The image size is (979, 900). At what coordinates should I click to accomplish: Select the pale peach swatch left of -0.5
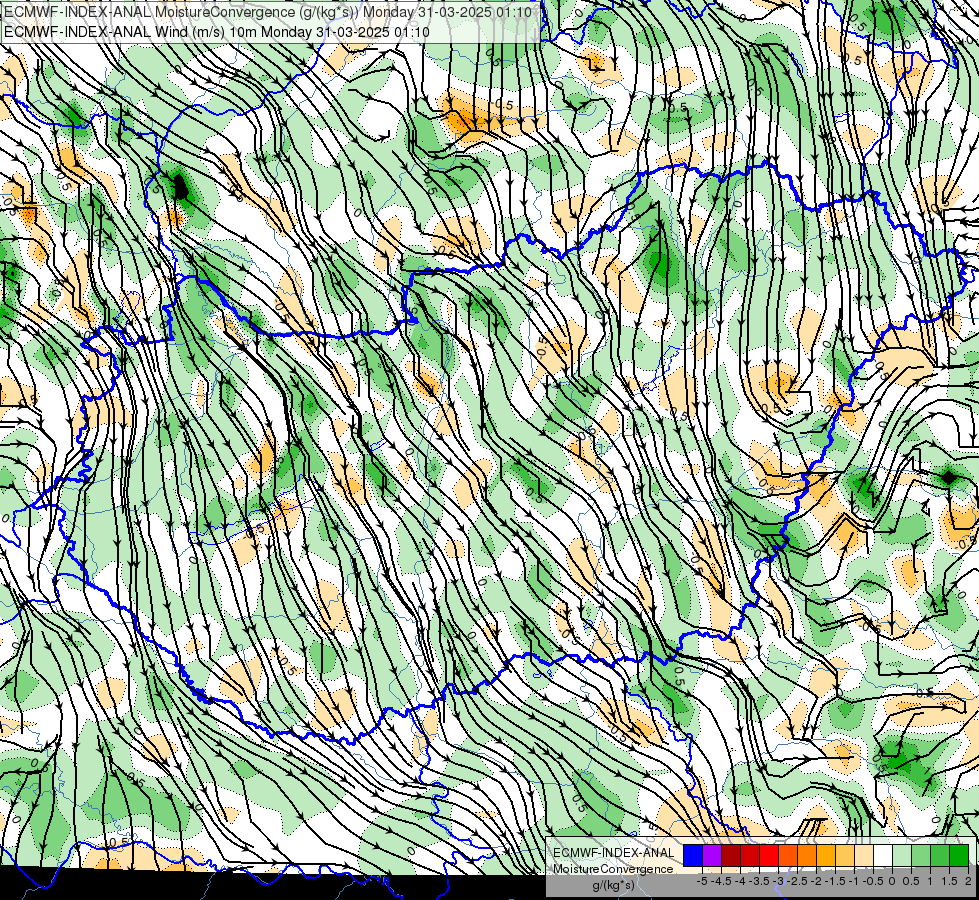(x=864, y=856)
